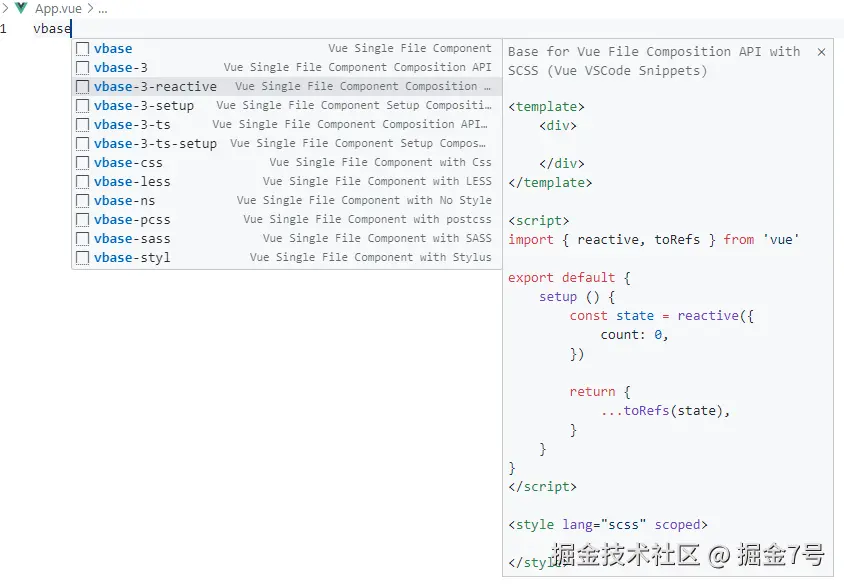Image resolution: width=844 pixels, height=587 pixels.
Task: Click the snippet icon beside vbase-3-ts-setup
Action: [x=82, y=144]
